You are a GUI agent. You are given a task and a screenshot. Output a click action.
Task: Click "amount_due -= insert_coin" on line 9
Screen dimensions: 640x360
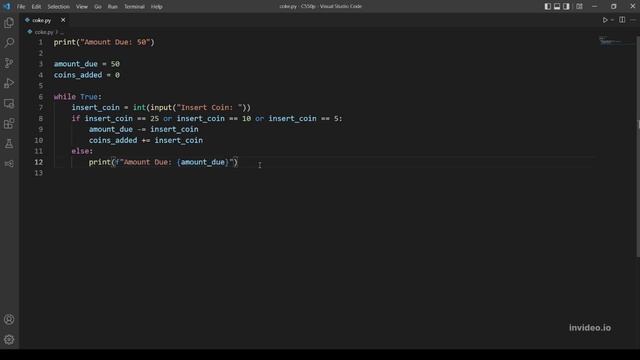tap(143, 129)
